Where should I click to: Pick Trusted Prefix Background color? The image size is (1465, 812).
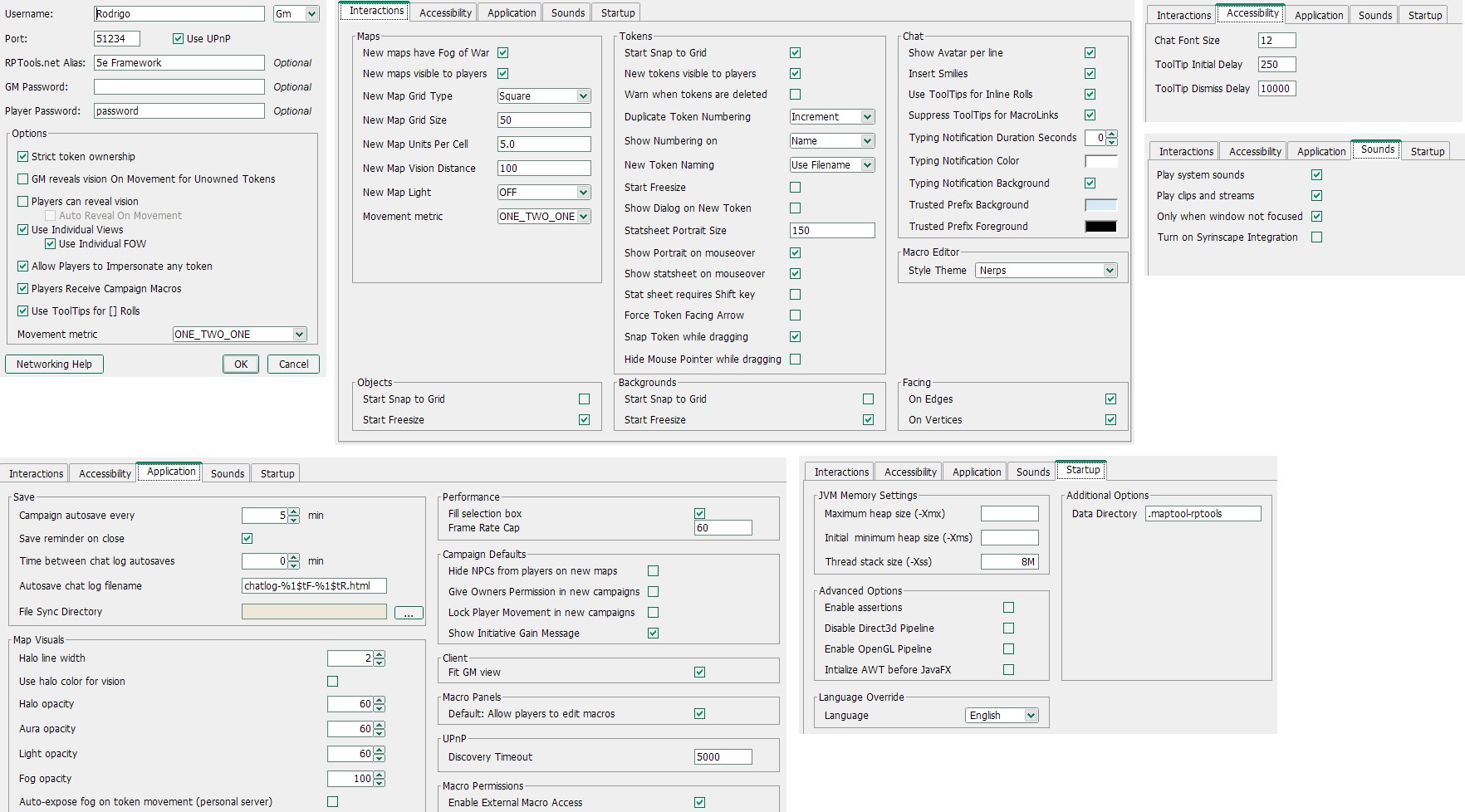[1101, 205]
